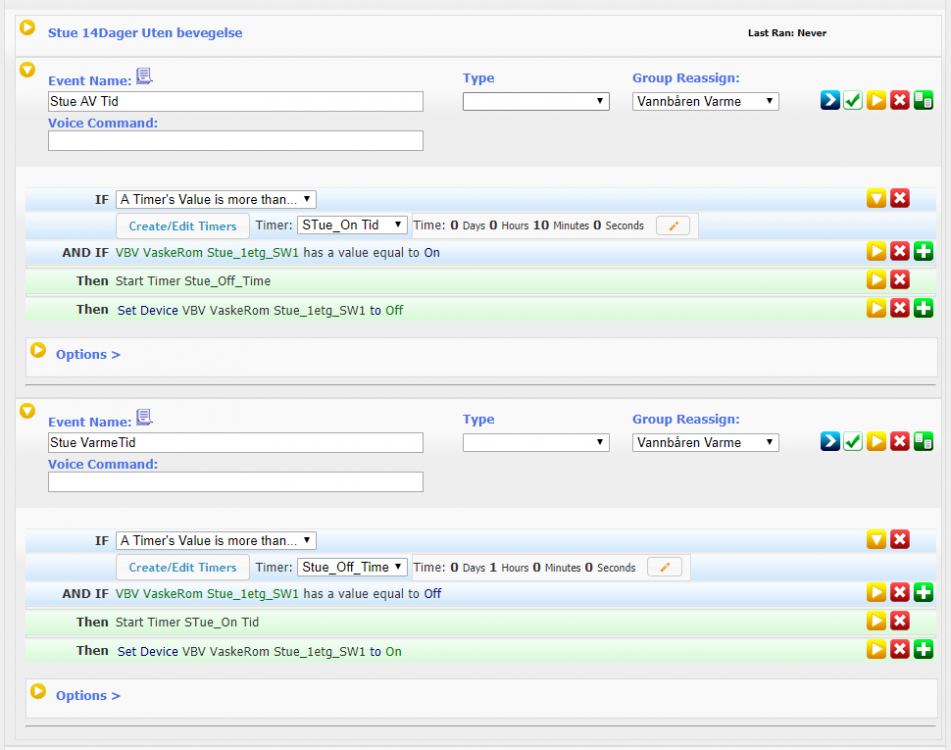Click the green checkmark icon for Stue AV Tid

[853, 100]
